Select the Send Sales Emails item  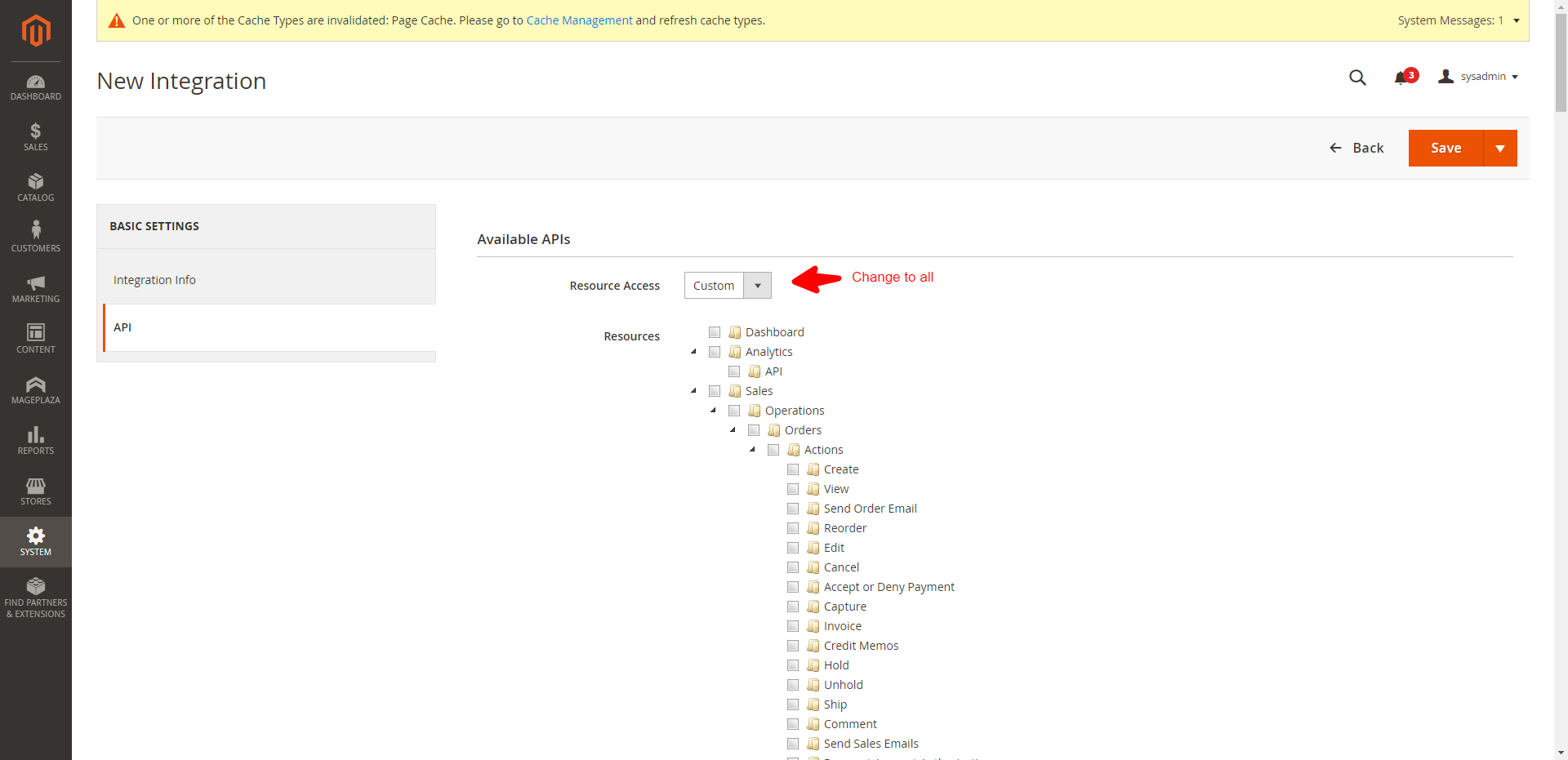(x=871, y=744)
